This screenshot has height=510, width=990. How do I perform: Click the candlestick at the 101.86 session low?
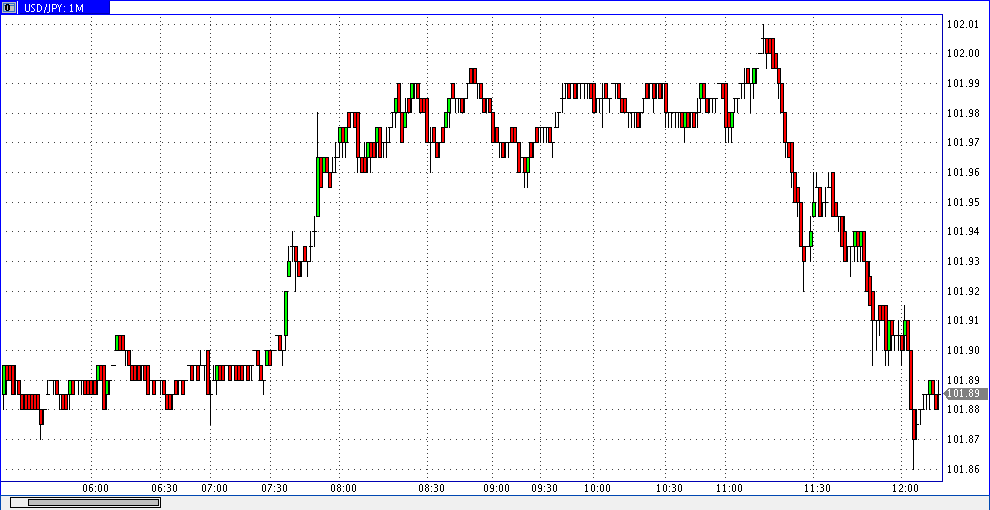click(914, 439)
